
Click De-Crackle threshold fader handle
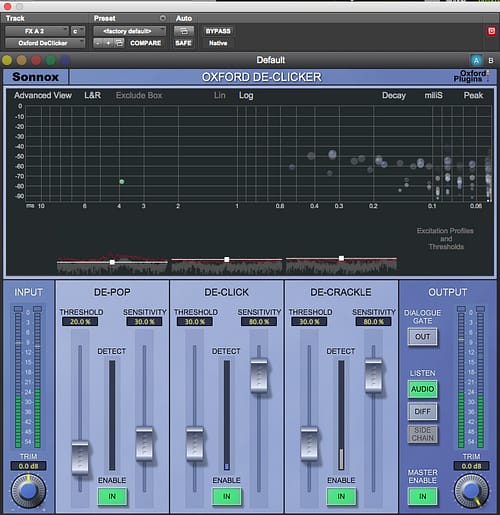coord(309,443)
